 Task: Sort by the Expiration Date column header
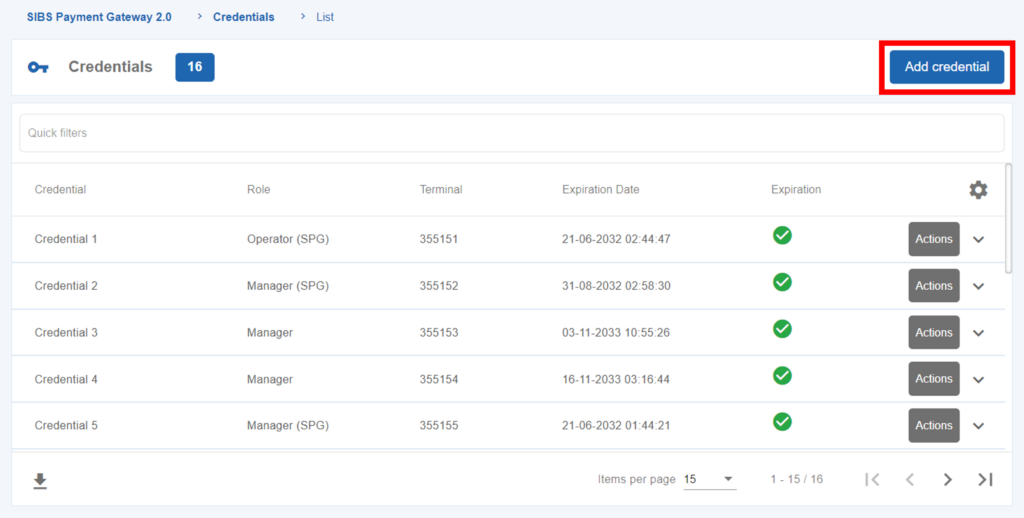[600, 190]
